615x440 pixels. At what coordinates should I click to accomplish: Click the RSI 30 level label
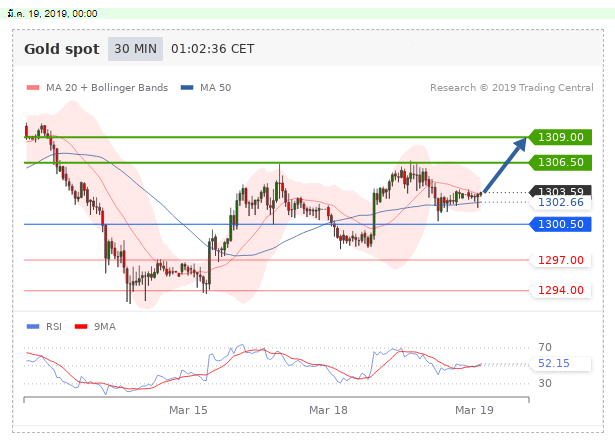click(x=545, y=383)
